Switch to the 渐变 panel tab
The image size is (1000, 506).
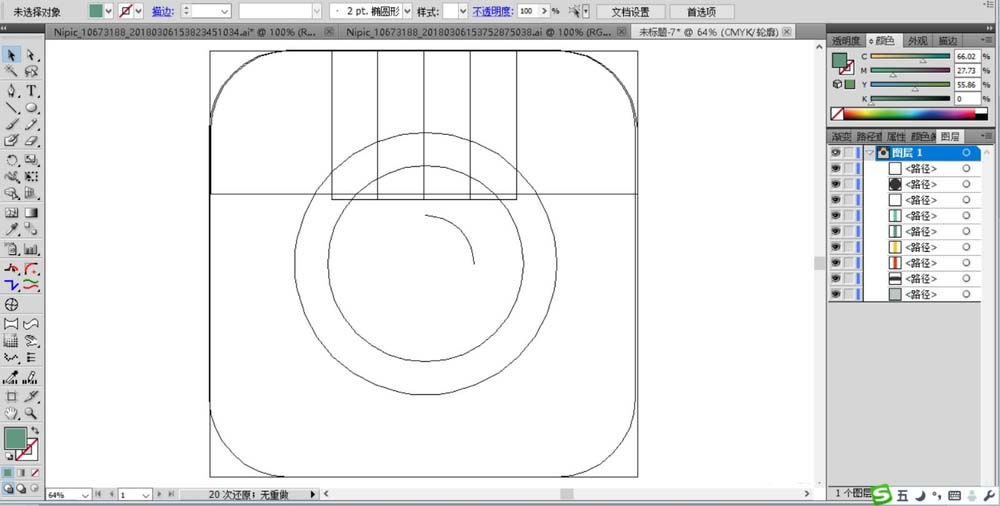(842, 136)
